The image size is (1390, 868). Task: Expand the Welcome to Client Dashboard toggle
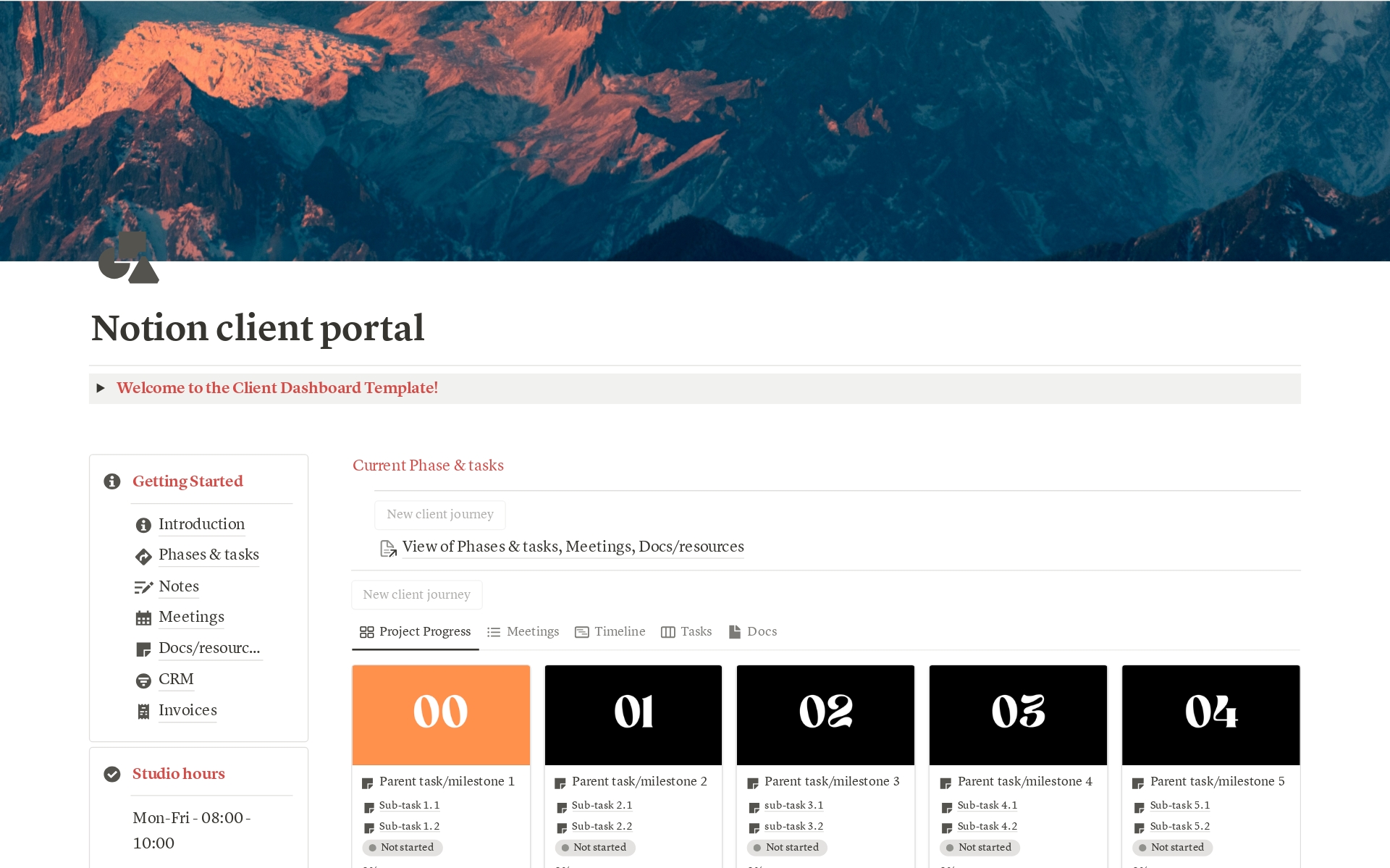tap(101, 388)
